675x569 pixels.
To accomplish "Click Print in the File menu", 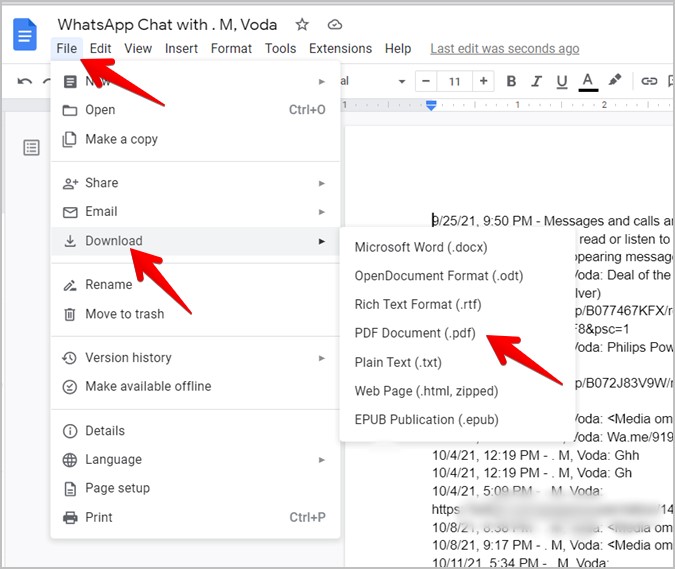I will coord(99,517).
